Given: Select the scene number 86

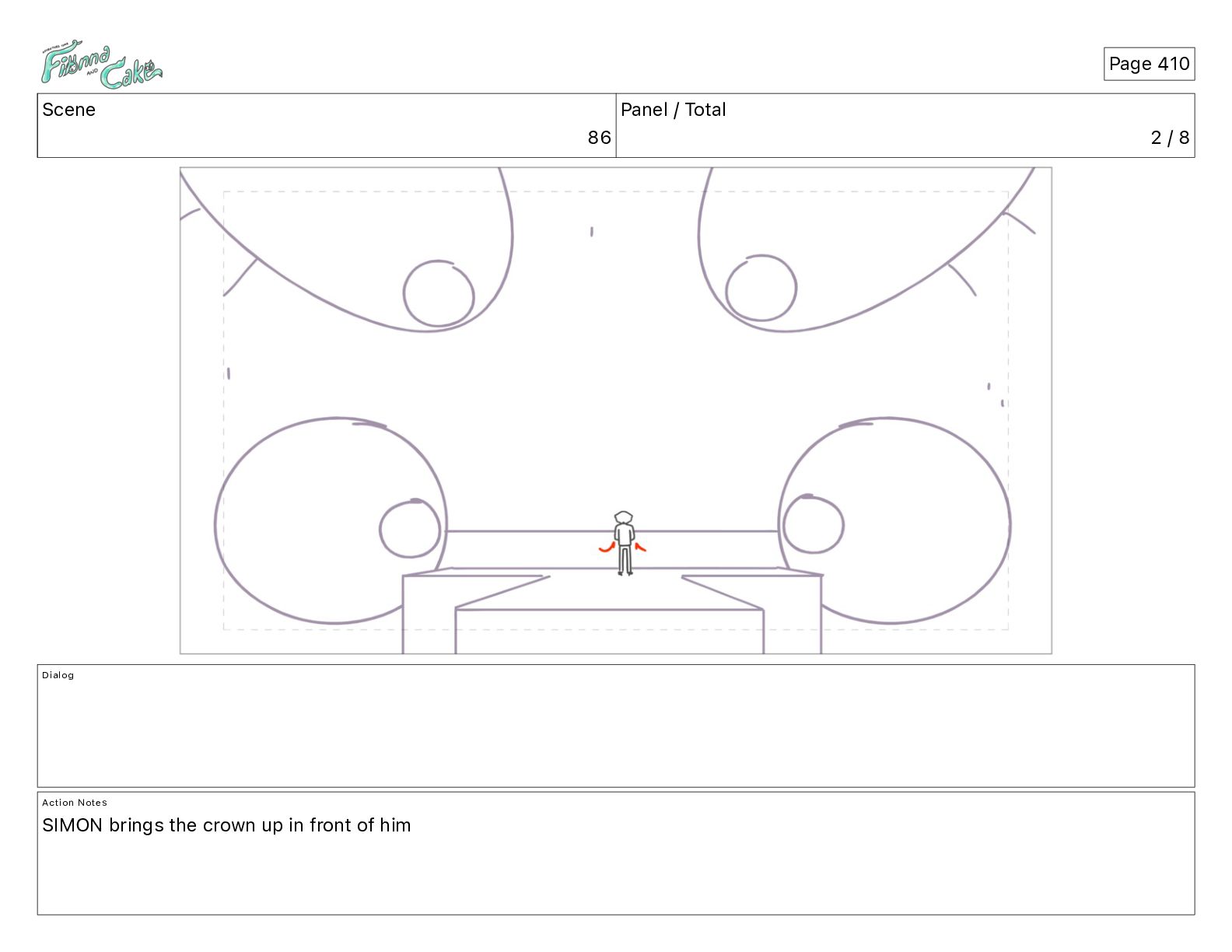Looking at the screenshot, I should coord(599,138).
